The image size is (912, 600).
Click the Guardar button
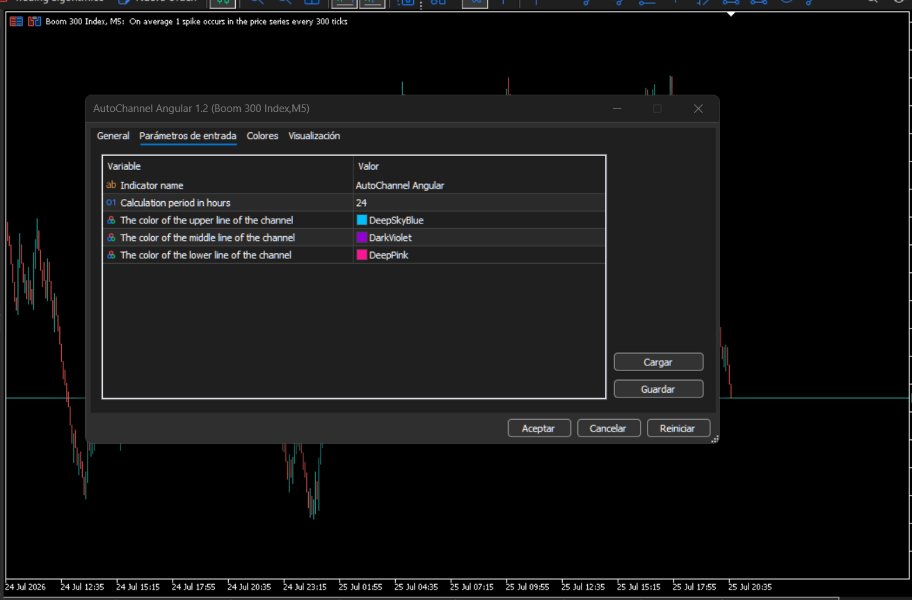(658, 389)
